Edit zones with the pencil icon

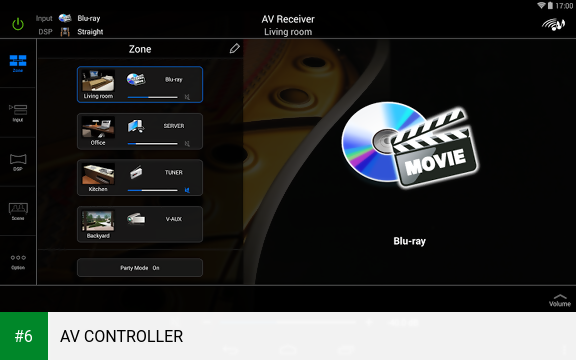pos(234,48)
